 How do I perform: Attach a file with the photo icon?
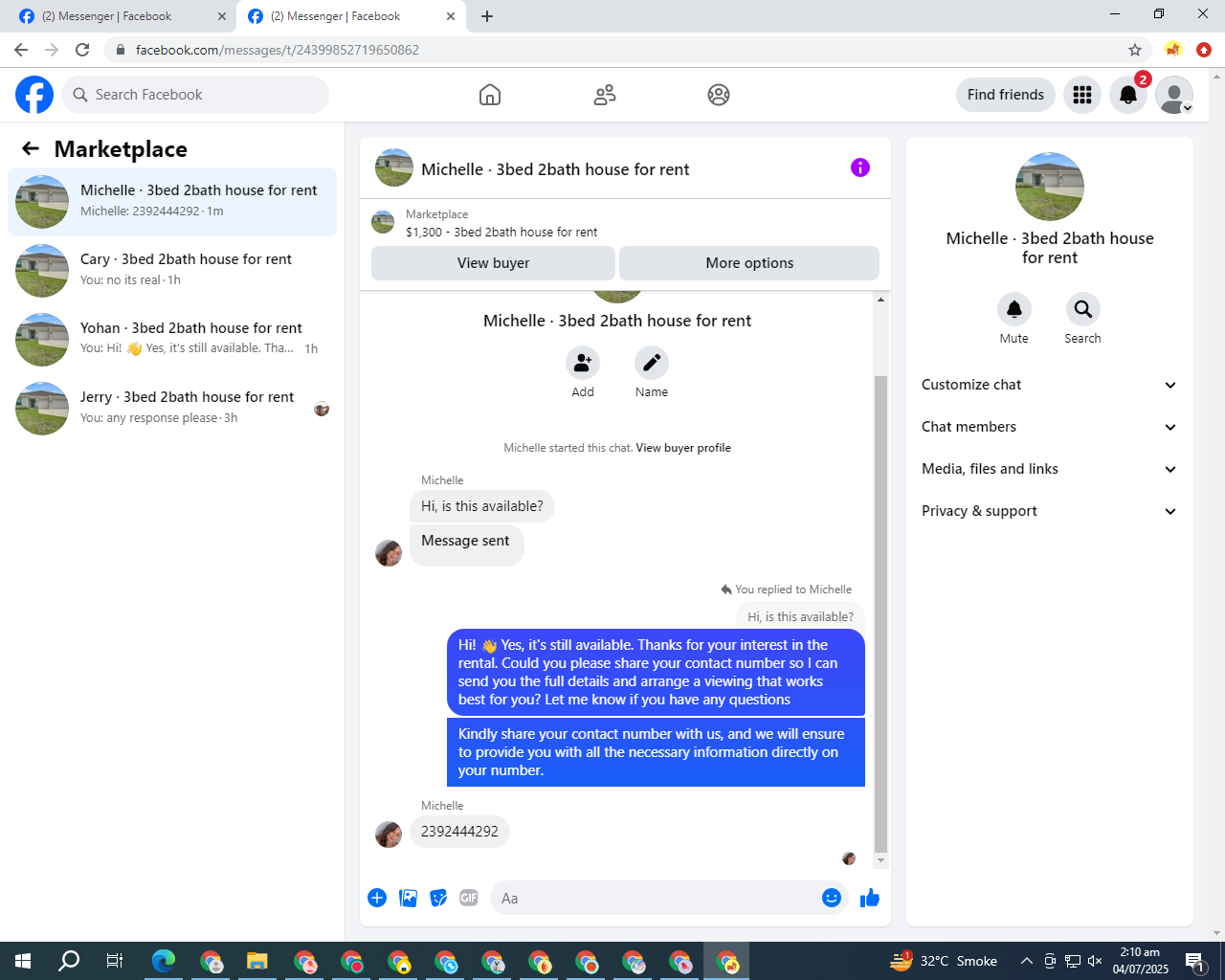tap(408, 898)
